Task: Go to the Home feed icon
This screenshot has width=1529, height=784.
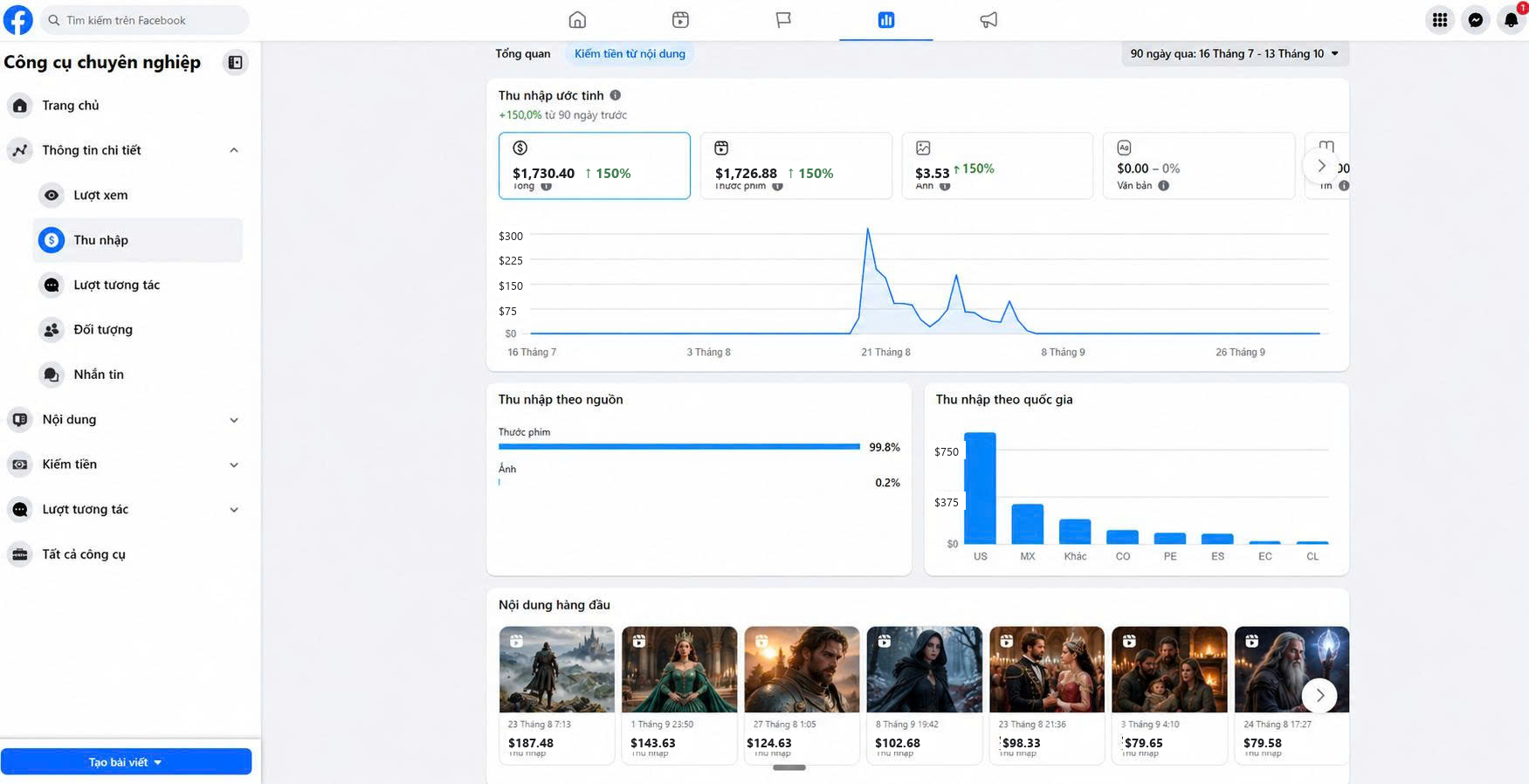Action: pos(577,20)
